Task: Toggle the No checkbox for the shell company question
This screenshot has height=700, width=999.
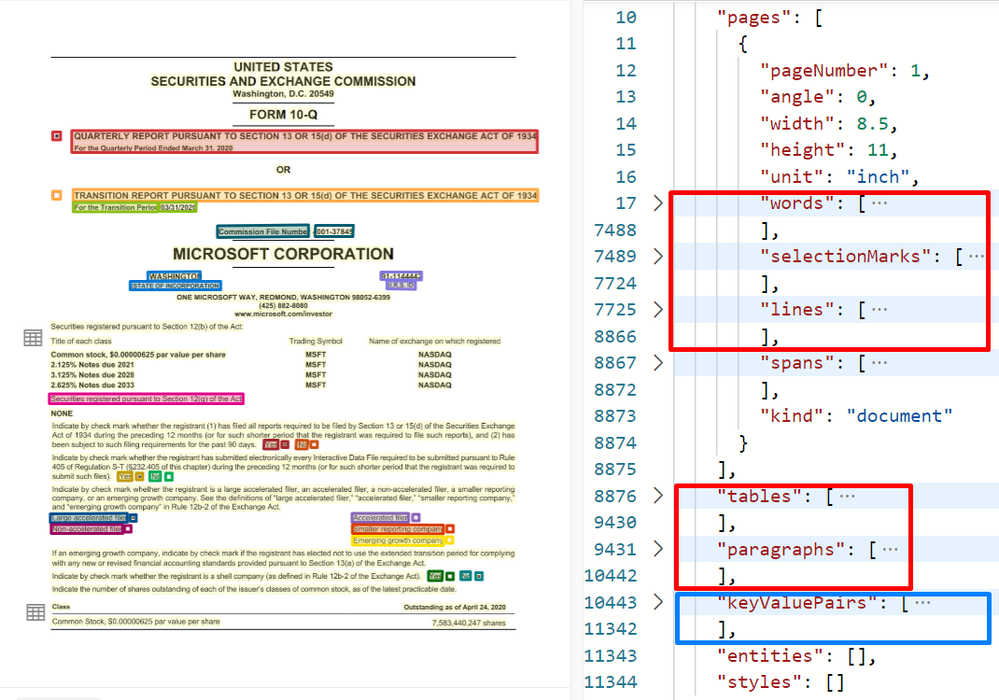Action: pyautogui.click(x=478, y=576)
